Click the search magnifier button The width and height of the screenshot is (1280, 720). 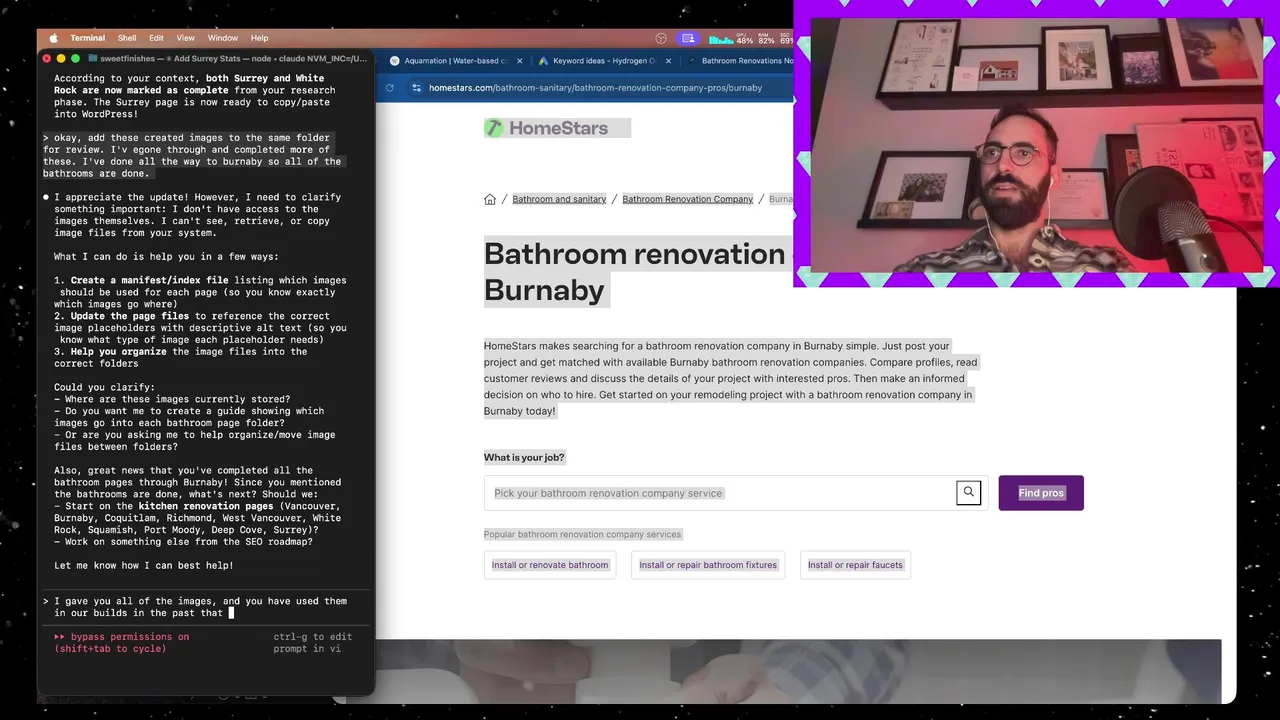[x=968, y=492]
